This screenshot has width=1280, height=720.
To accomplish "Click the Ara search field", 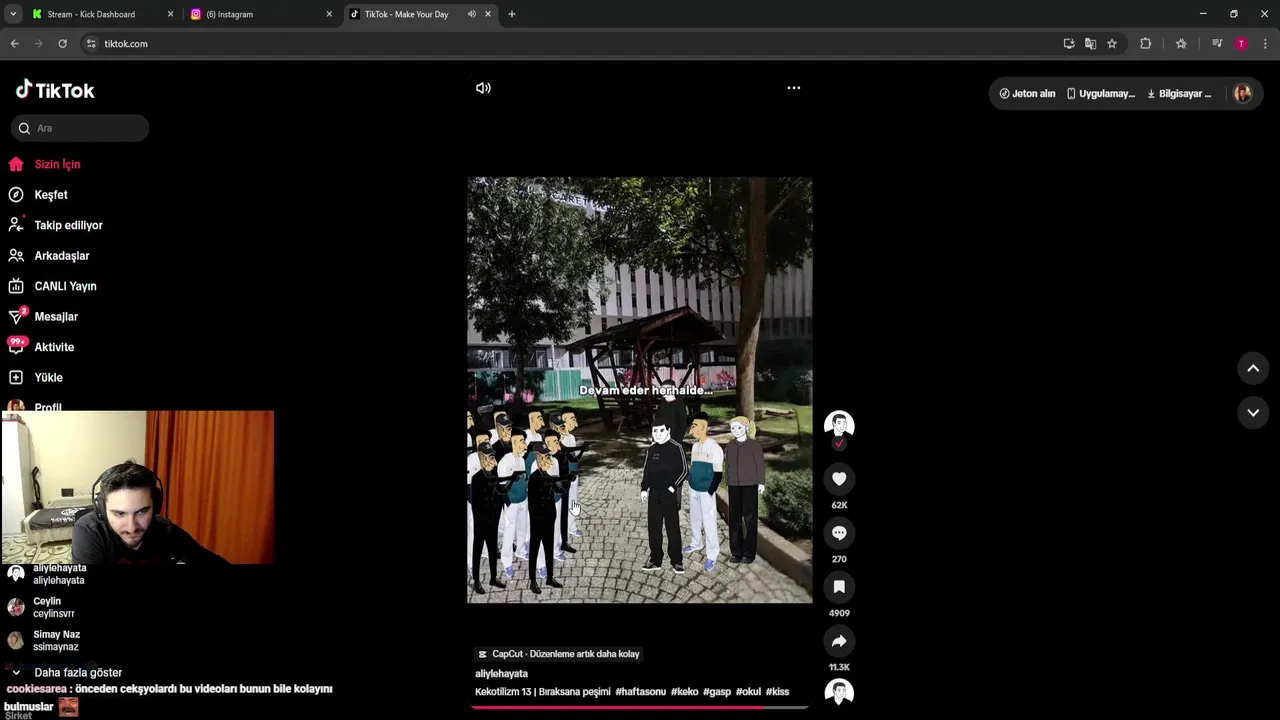I will click(80, 128).
